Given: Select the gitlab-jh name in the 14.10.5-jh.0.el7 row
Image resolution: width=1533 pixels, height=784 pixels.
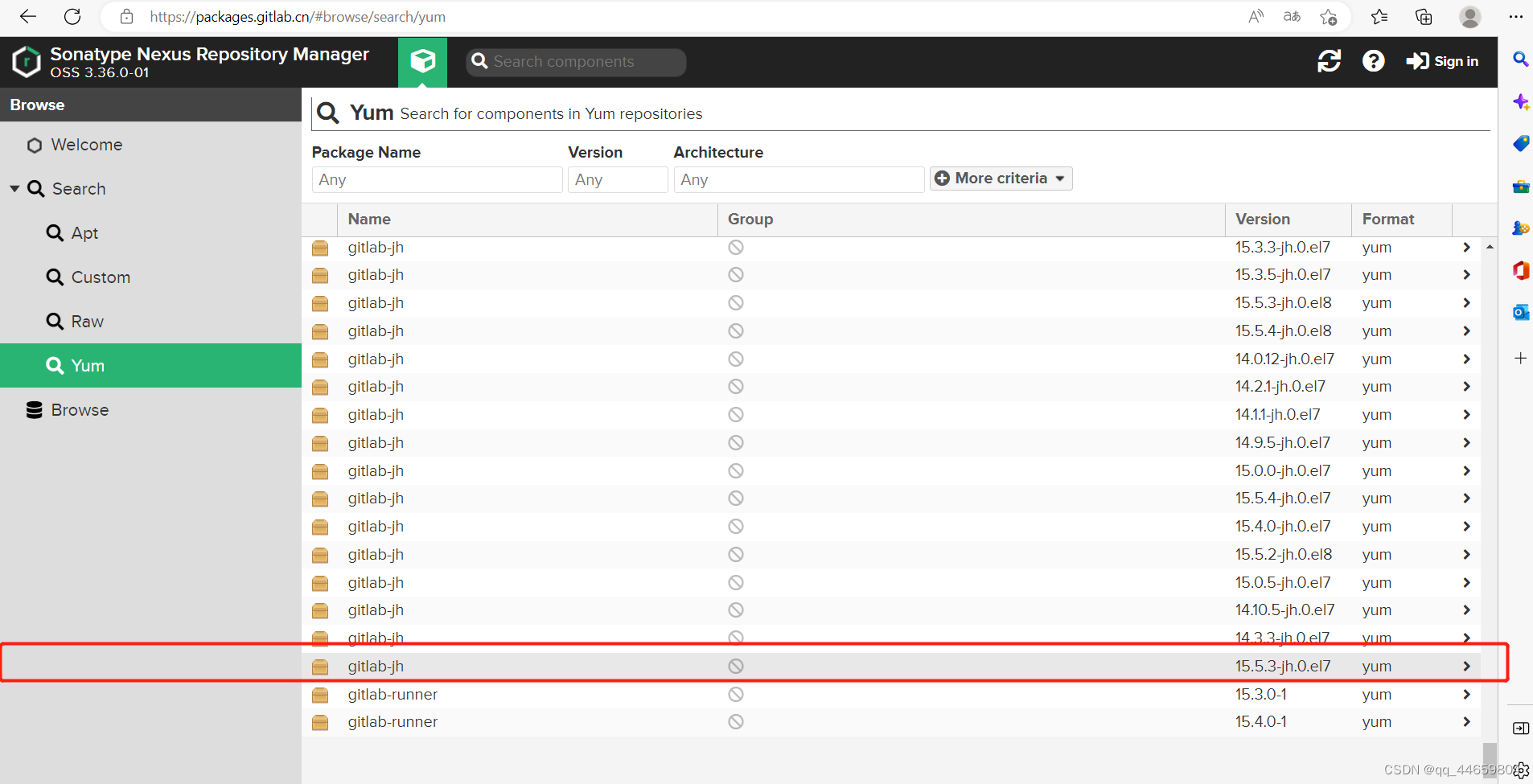Looking at the screenshot, I should (x=376, y=610).
